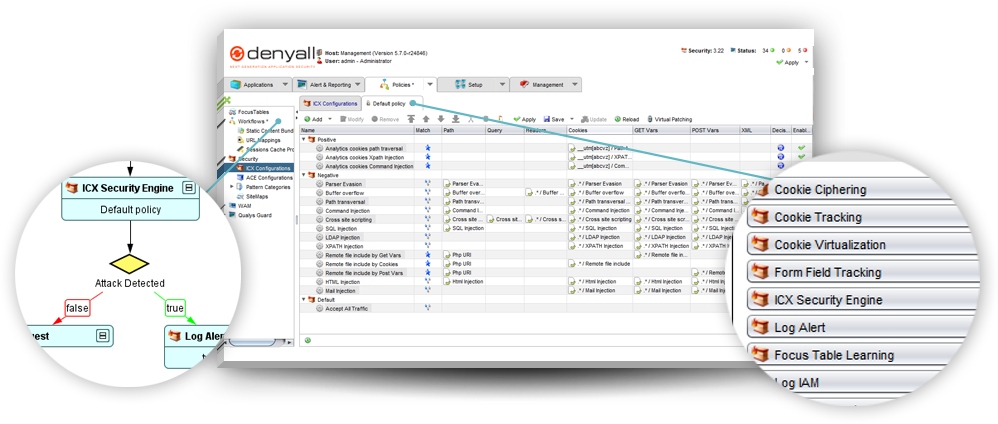998x424 pixels.
Task: Select SiteMaps in the sidebar tree
Action: tap(252, 197)
